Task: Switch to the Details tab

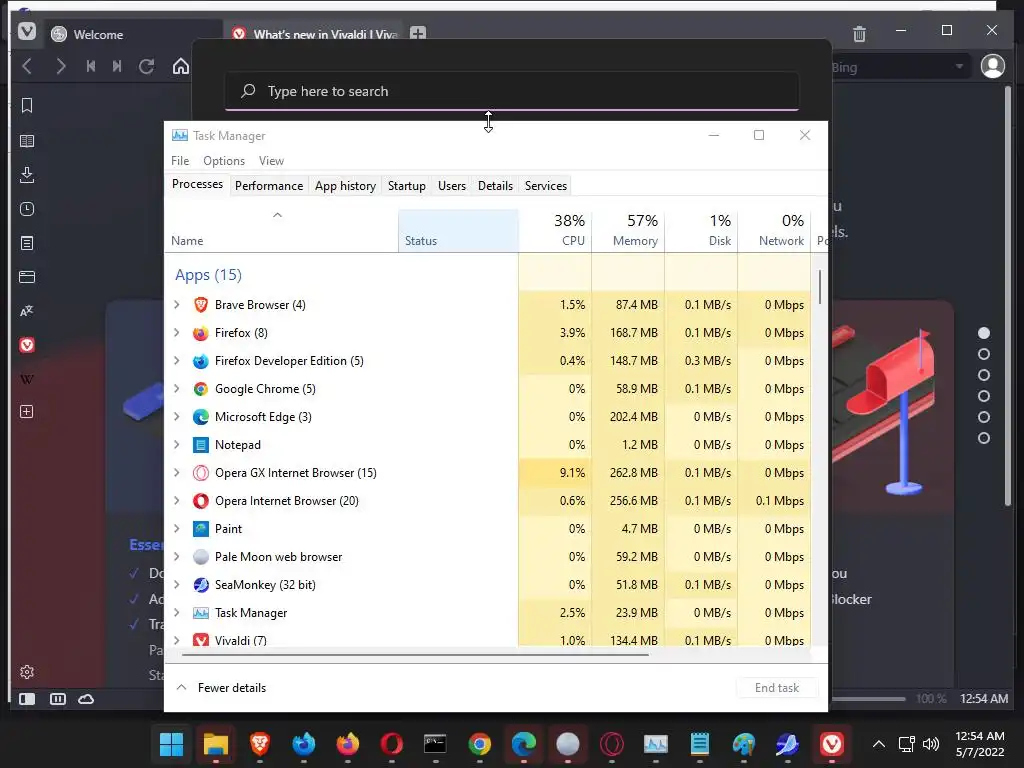Action: coord(496,185)
